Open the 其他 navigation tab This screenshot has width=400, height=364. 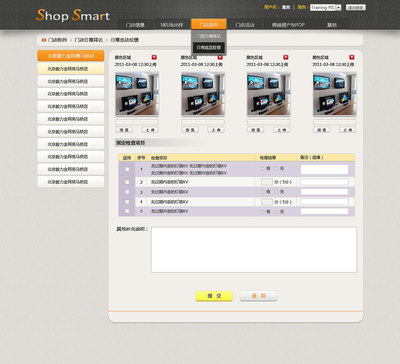click(332, 25)
